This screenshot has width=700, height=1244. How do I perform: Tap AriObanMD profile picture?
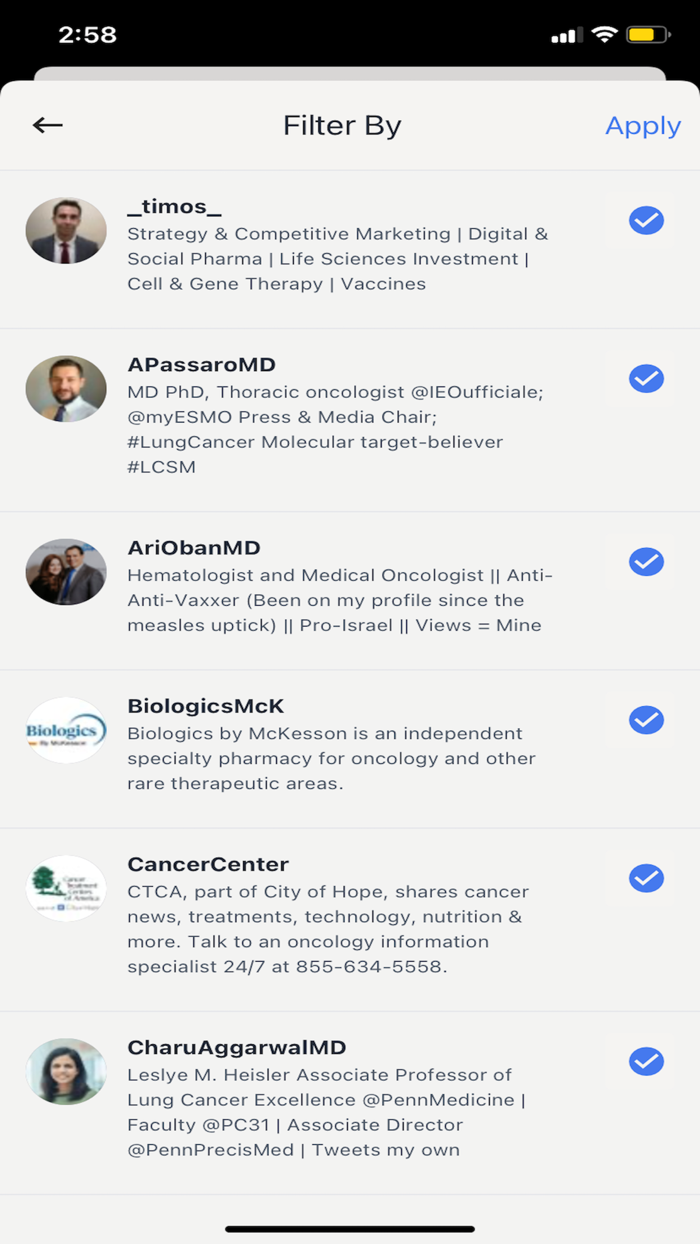(x=66, y=572)
